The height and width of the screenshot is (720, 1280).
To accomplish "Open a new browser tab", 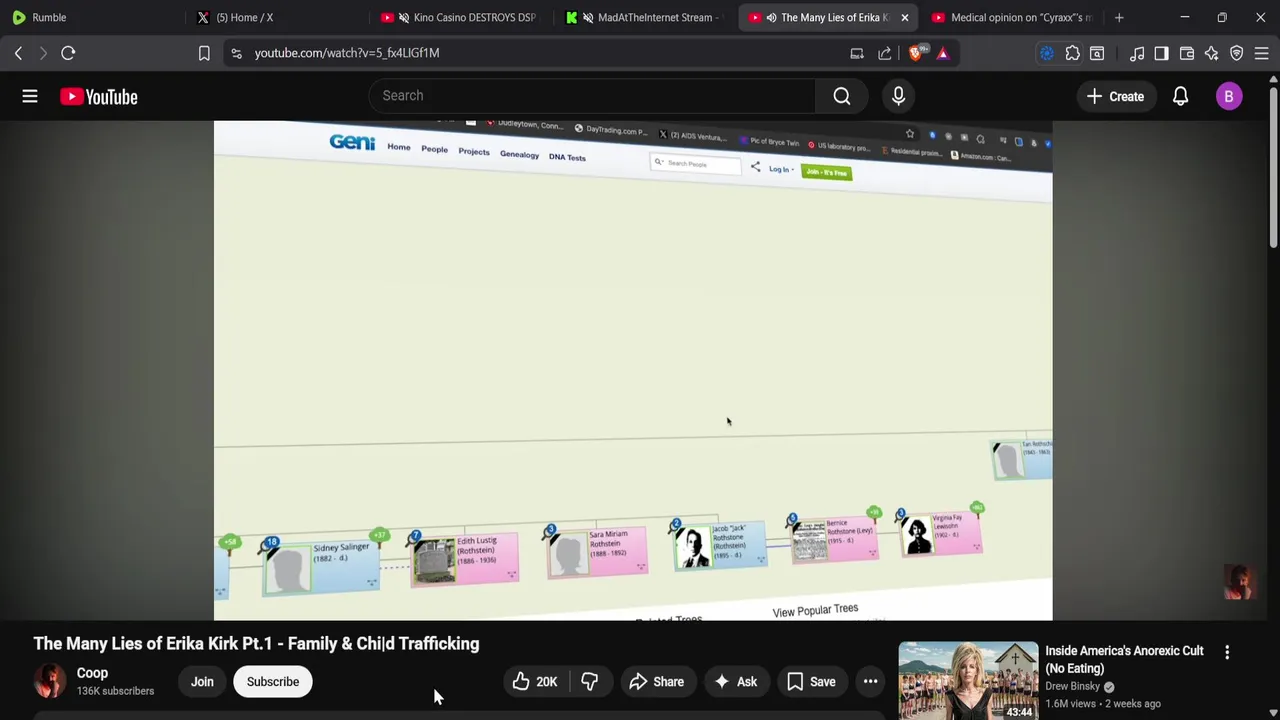I will (x=1119, y=17).
